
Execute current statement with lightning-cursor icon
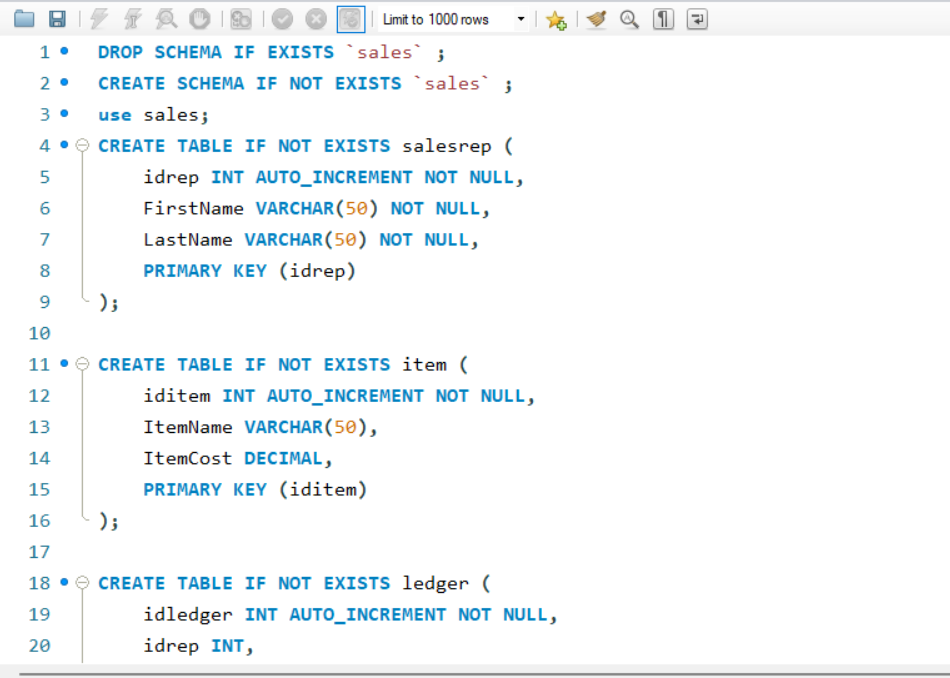(x=133, y=19)
